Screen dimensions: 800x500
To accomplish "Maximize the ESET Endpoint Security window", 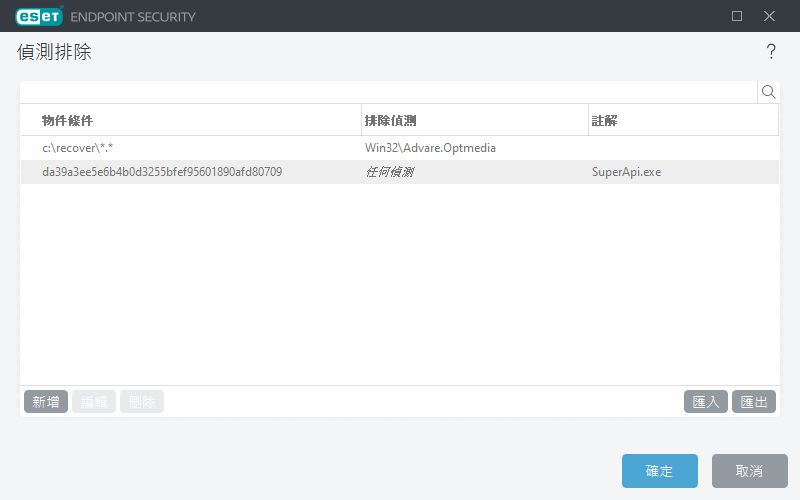I will point(737,16).
